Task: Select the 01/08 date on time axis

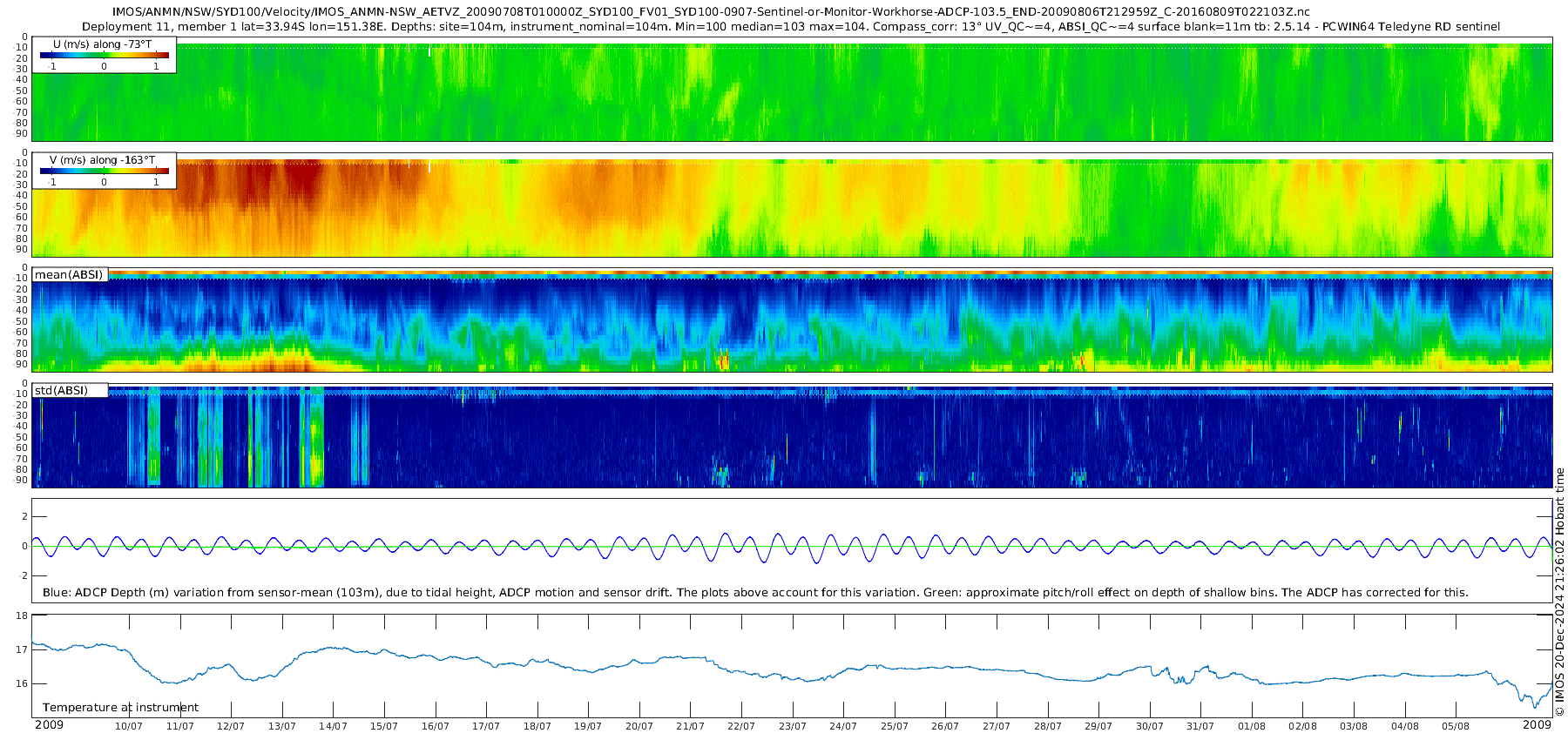Action: [1251, 726]
